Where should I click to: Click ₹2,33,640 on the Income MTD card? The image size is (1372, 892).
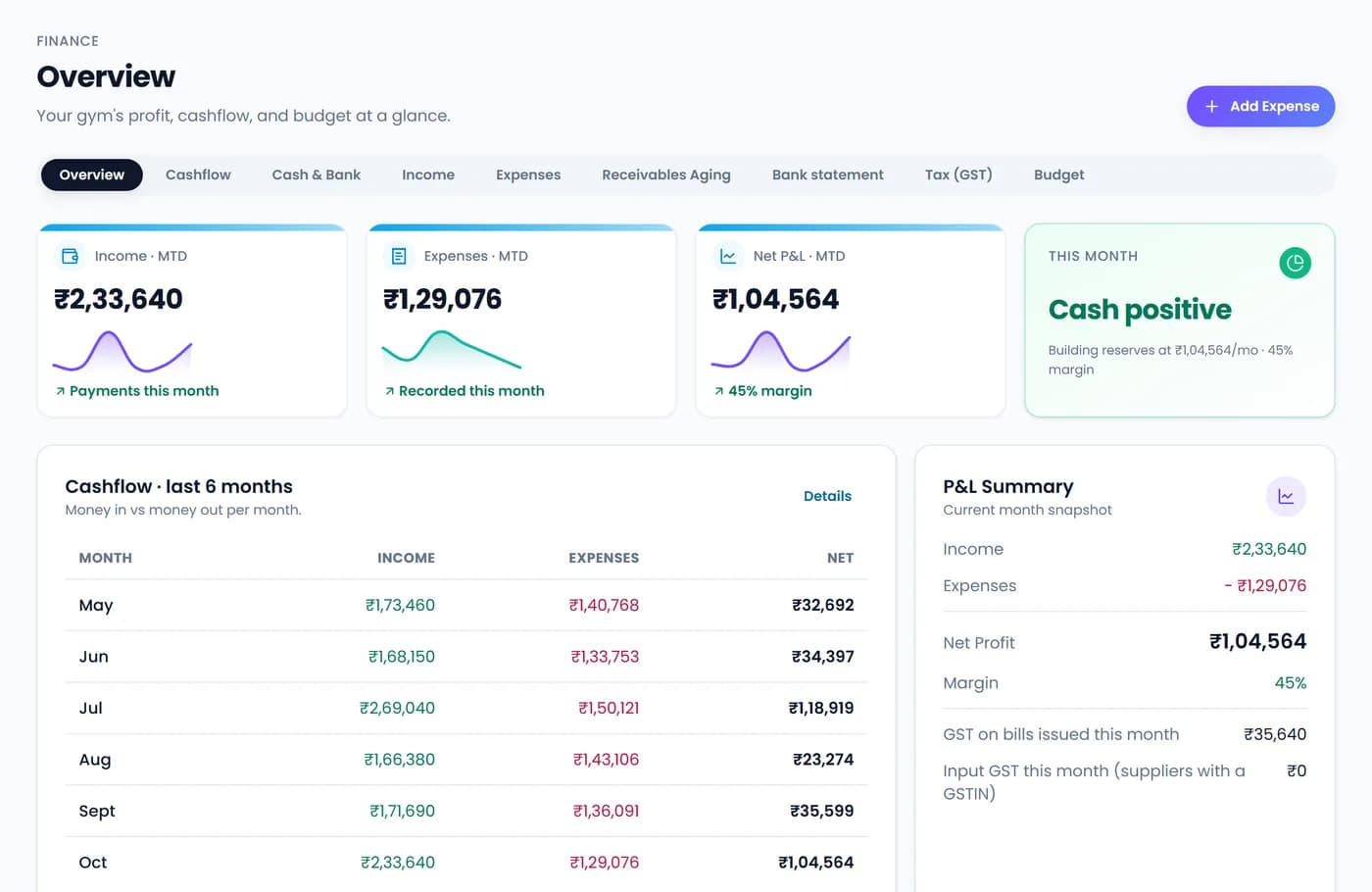(119, 299)
